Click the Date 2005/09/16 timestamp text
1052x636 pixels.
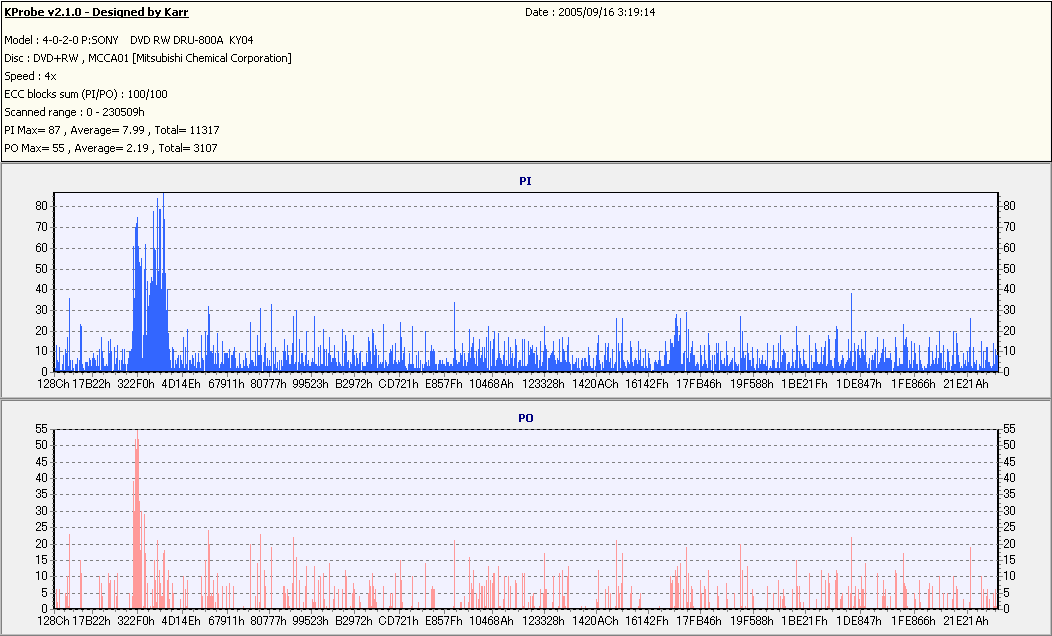pyautogui.click(x=590, y=12)
